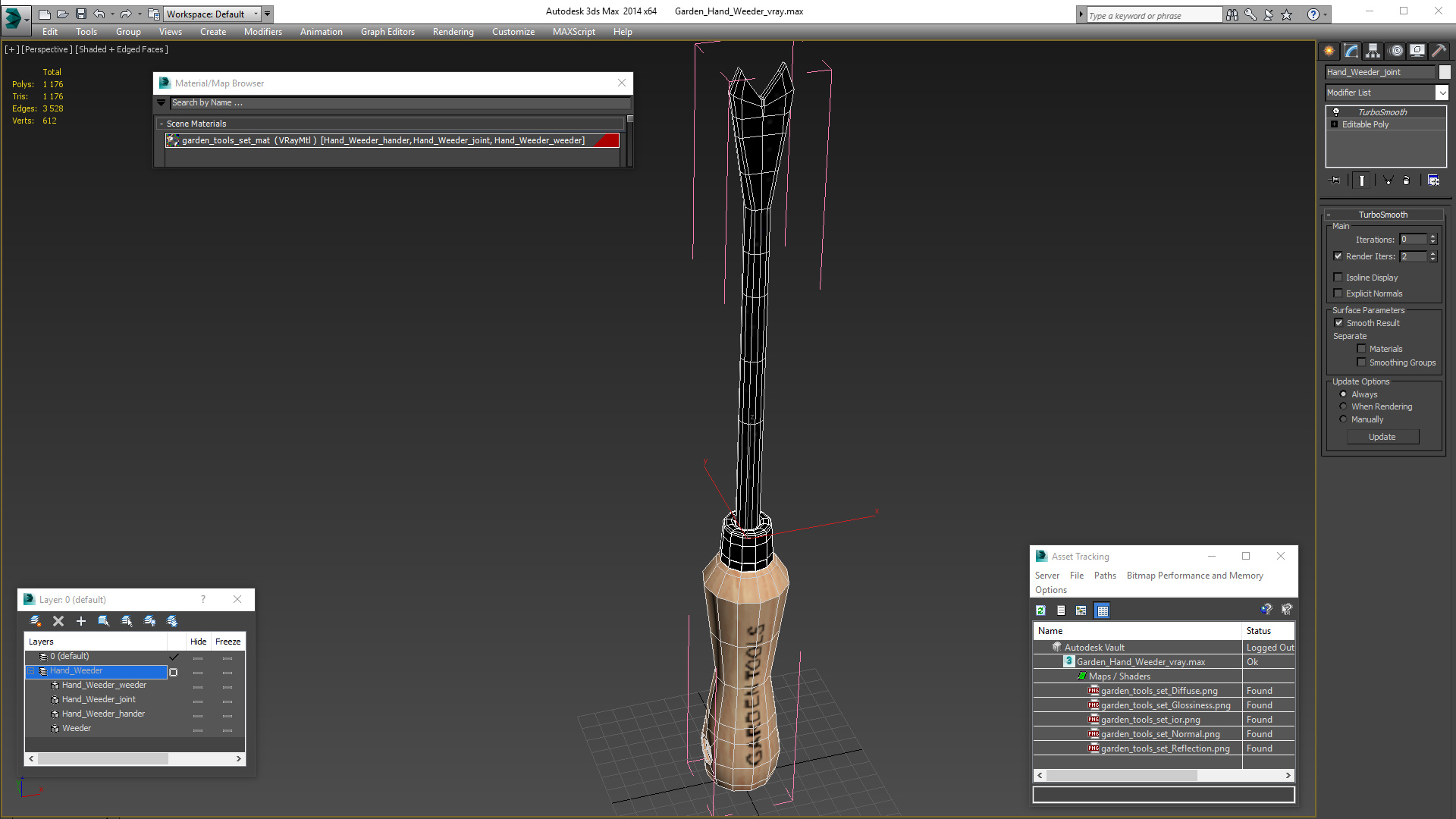
Task: Collapse the Hand_Weeder layer tree
Action: (x=31, y=671)
